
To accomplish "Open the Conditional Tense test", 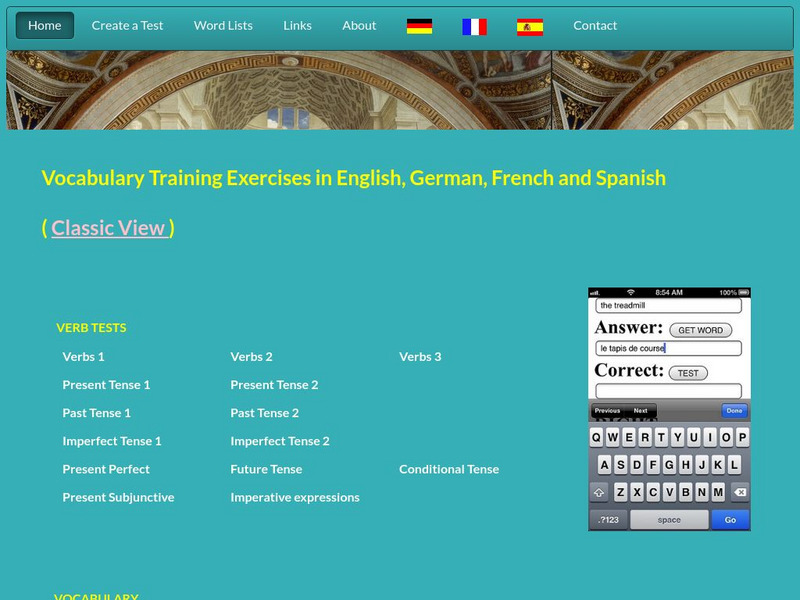I will [449, 469].
